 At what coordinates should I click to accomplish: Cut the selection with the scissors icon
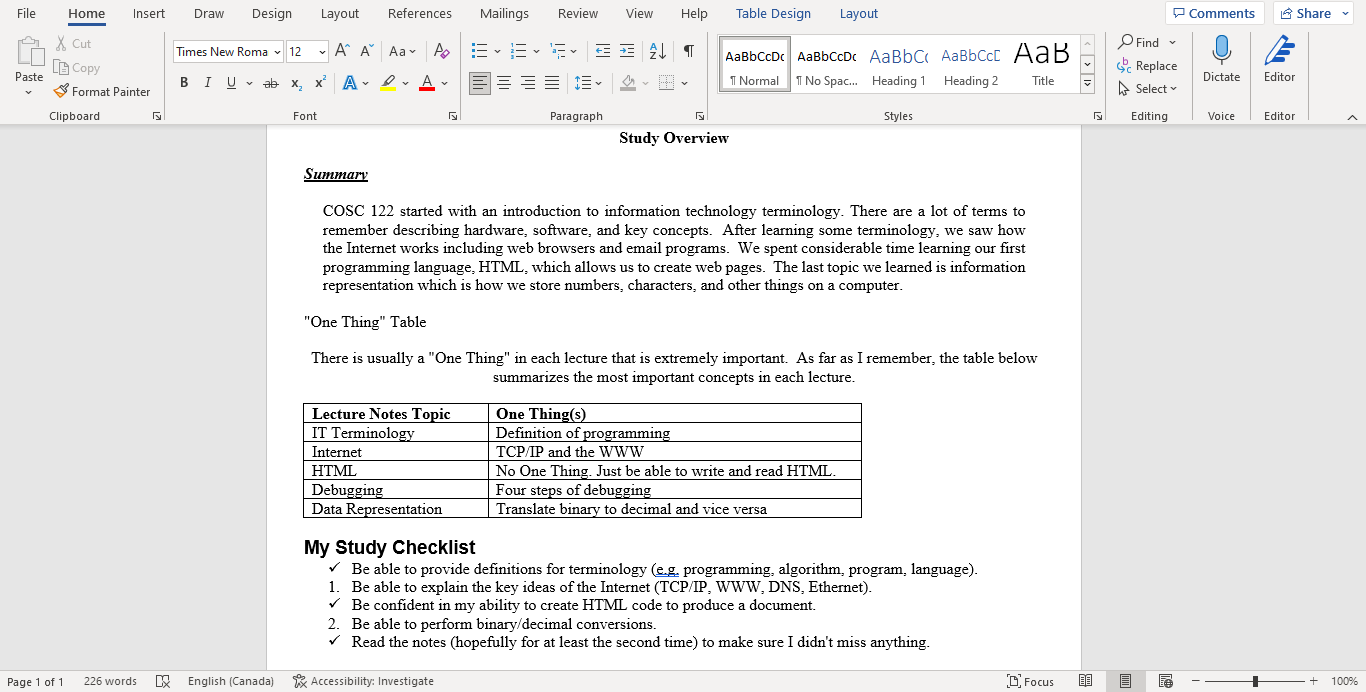pyautogui.click(x=62, y=44)
